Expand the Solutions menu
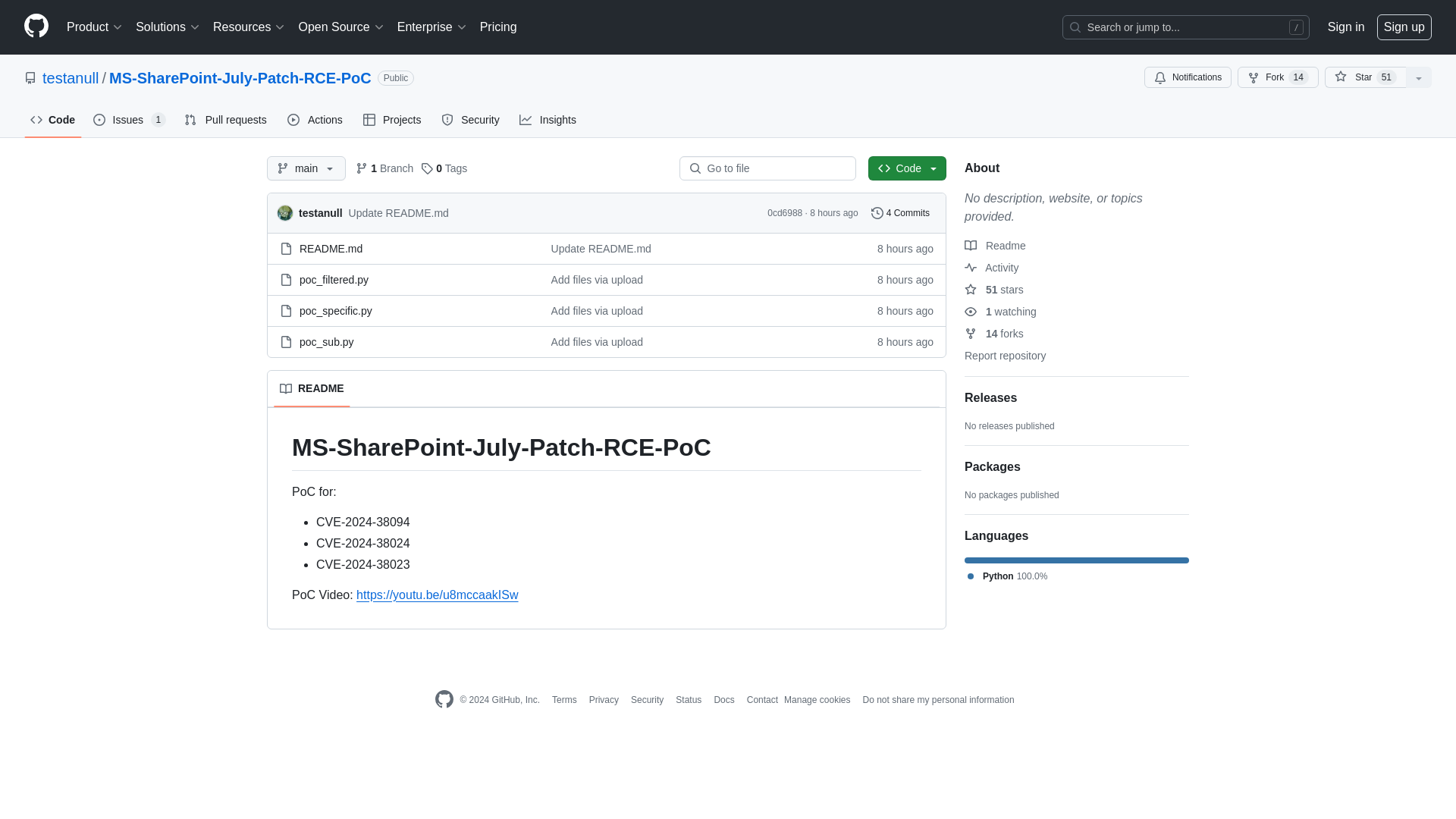This screenshot has width=1456, height=819. click(167, 27)
